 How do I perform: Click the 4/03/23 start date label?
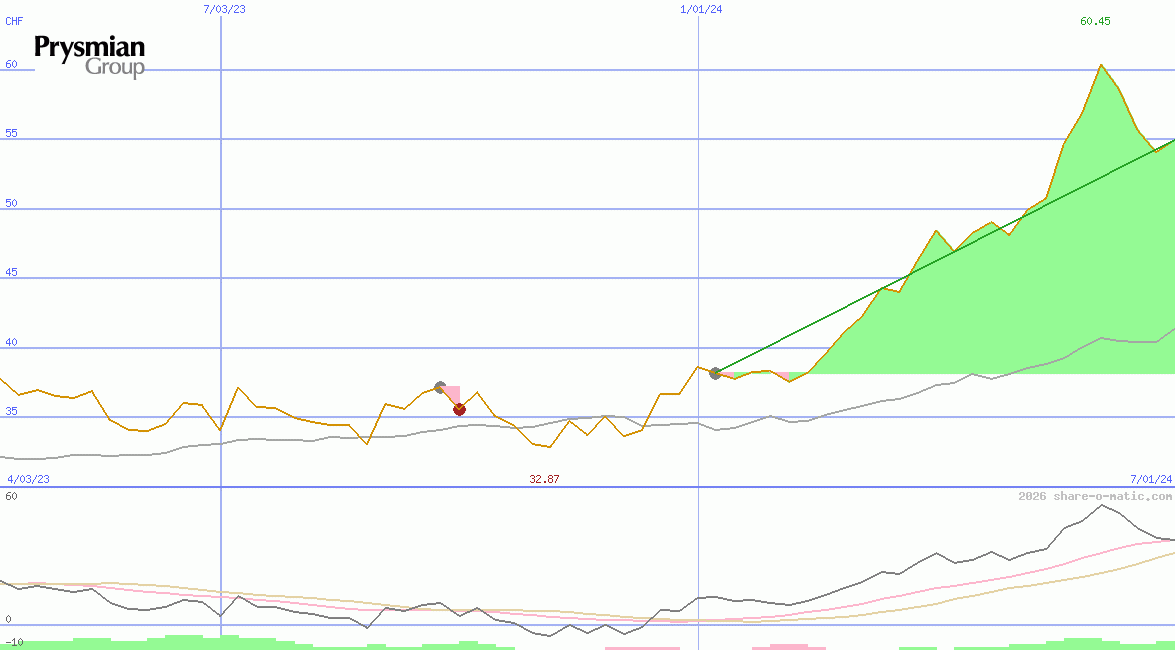point(28,479)
